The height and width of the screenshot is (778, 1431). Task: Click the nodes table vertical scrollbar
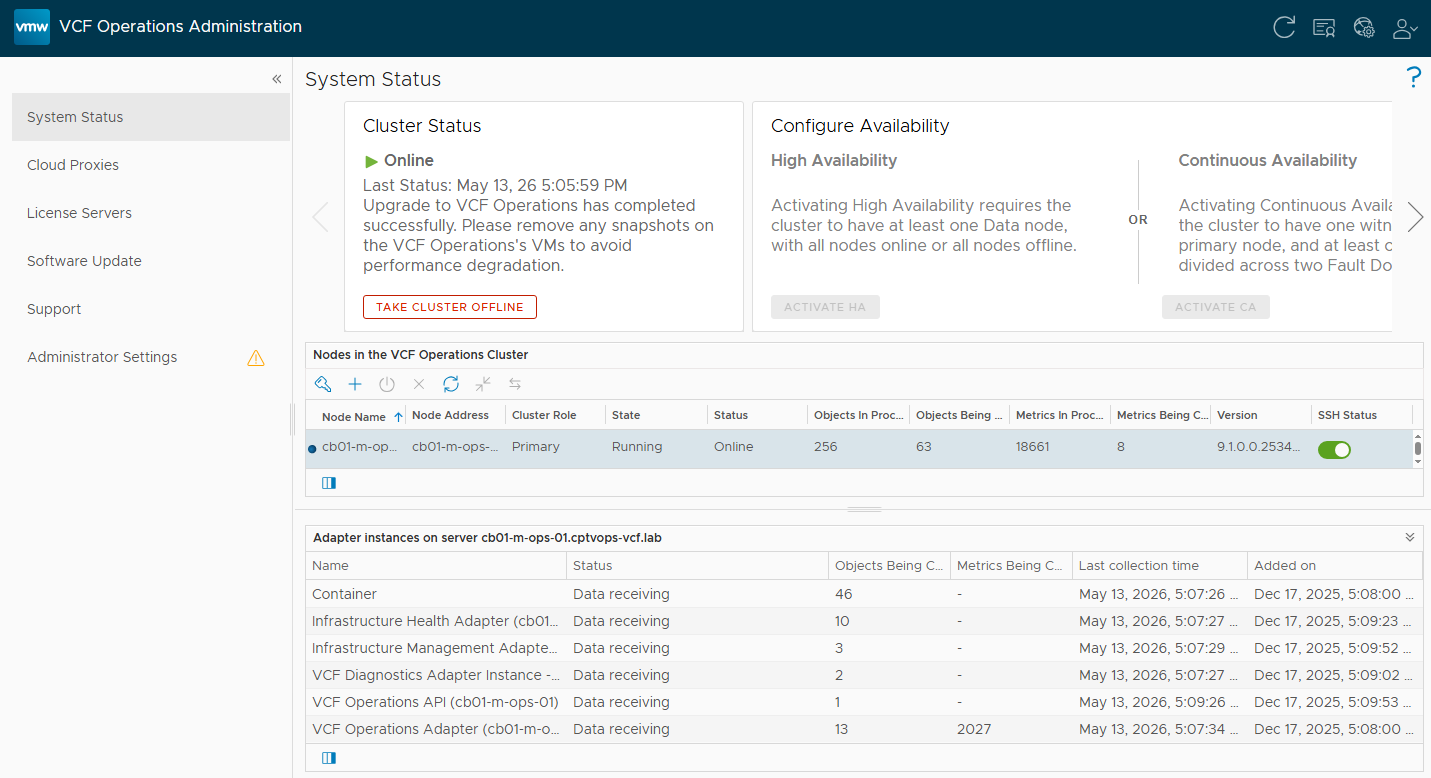[x=1417, y=449]
